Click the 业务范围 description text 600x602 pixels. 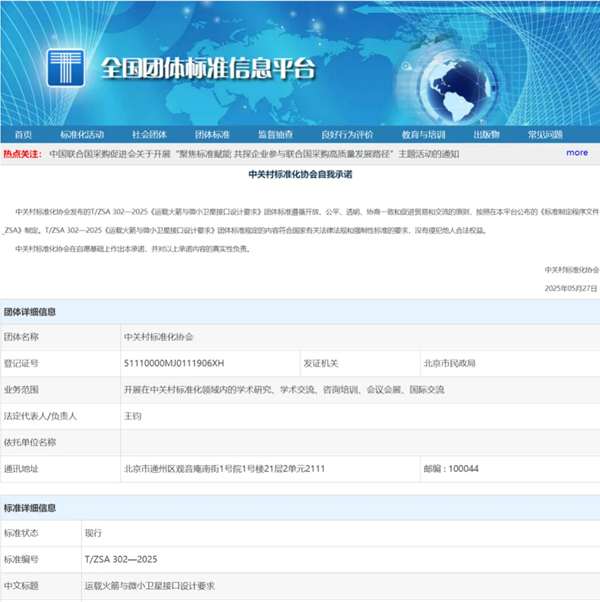pyautogui.click(x=284, y=390)
